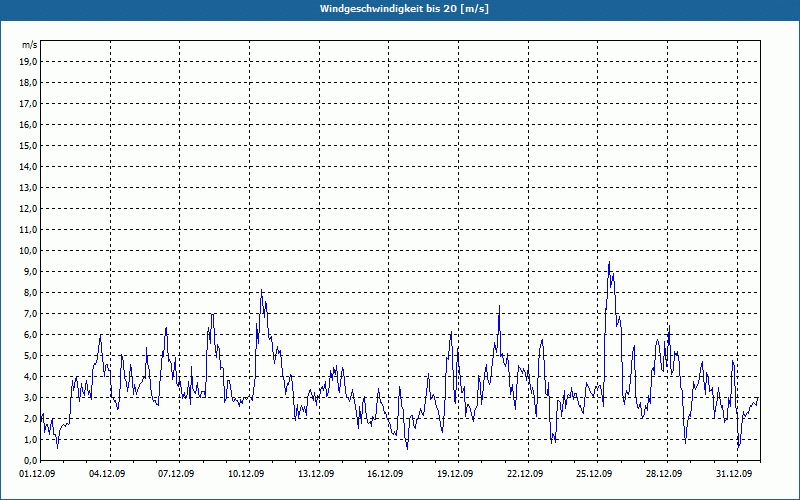The width and height of the screenshot is (800, 500).
Task: Click the '12,0' y-axis label
Action: [28, 209]
